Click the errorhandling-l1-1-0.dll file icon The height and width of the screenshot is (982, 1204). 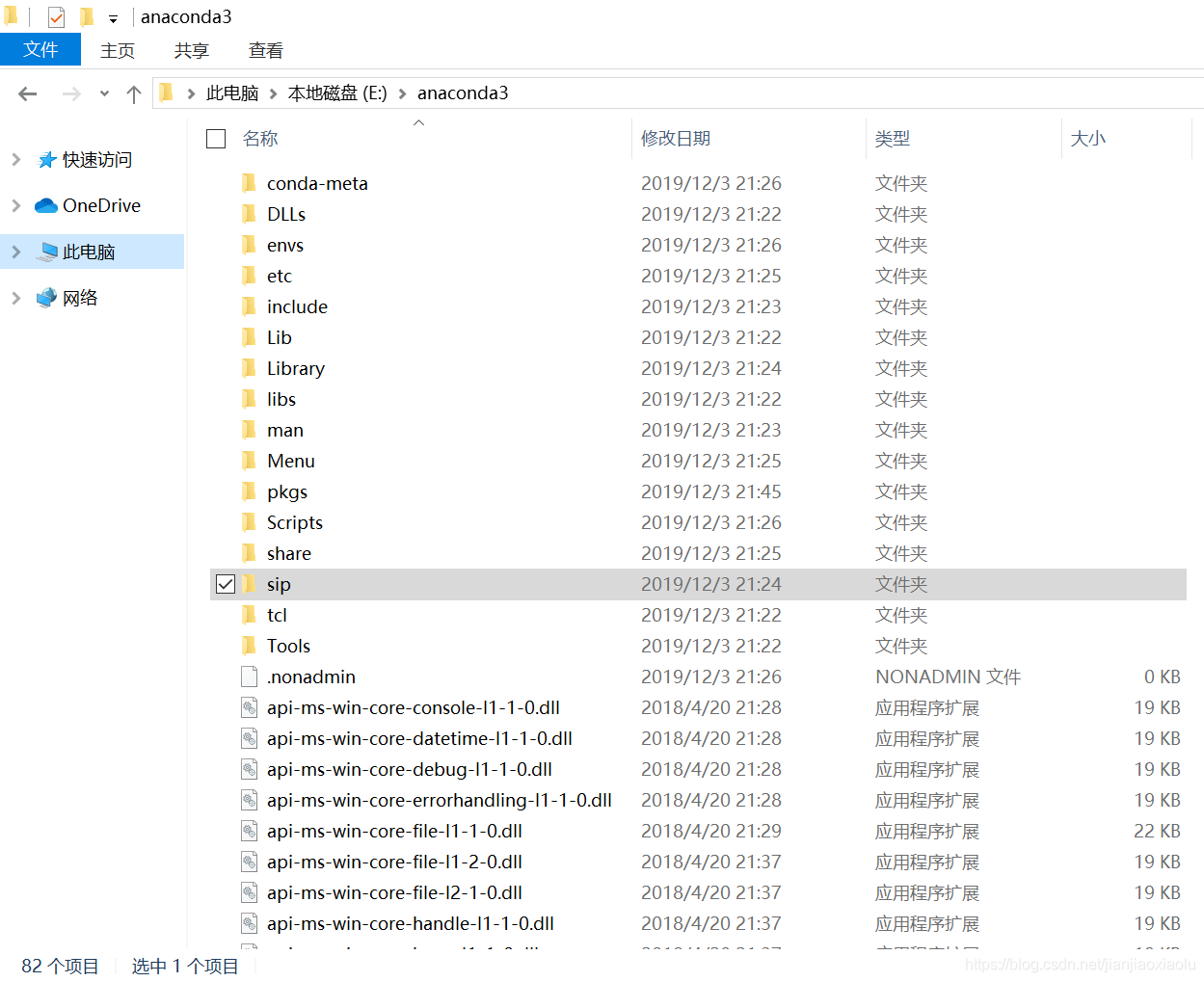[x=249, y=800]
